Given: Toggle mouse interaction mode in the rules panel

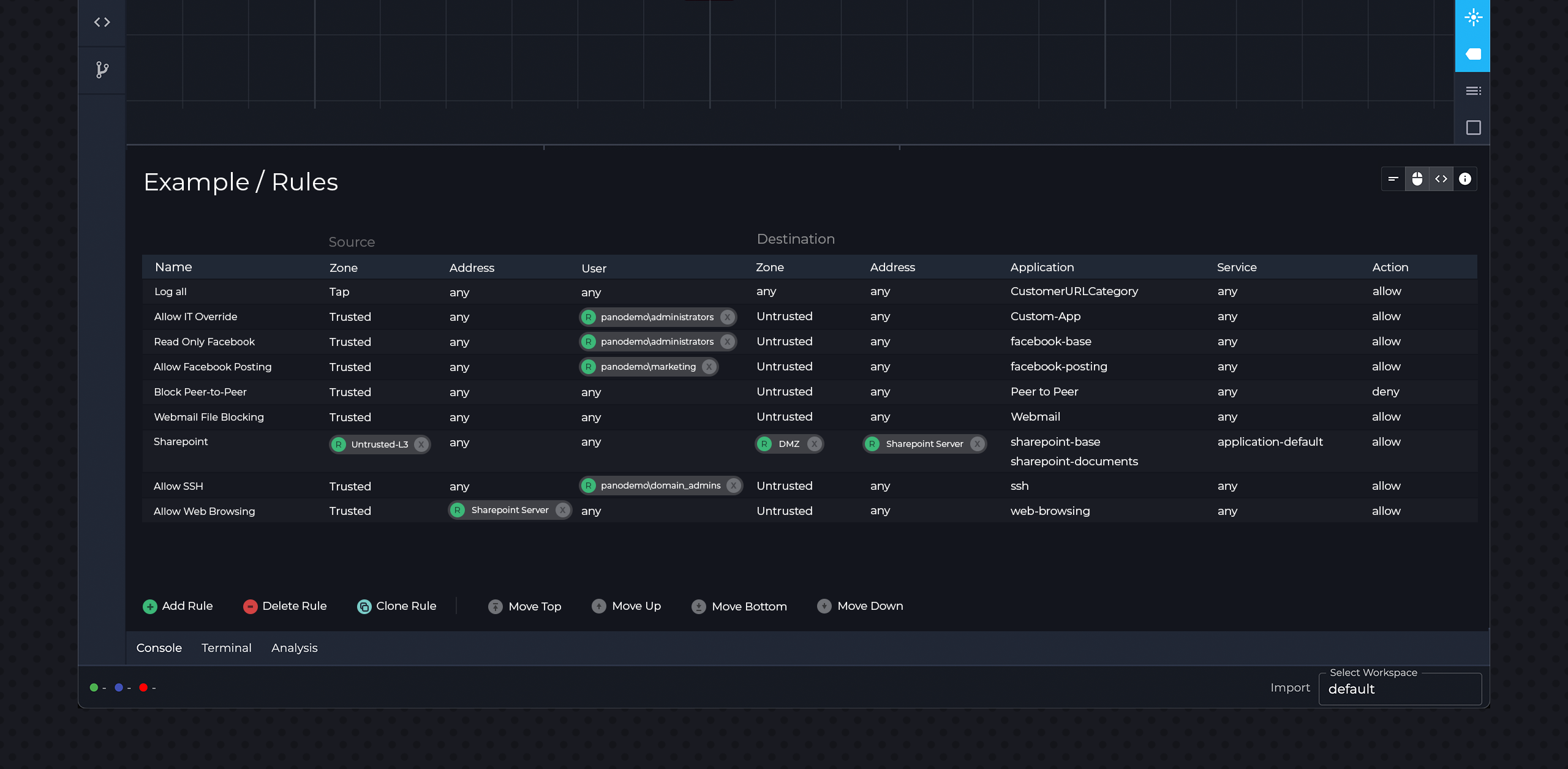Looking at the screenshot, I should coord(1418,179).
